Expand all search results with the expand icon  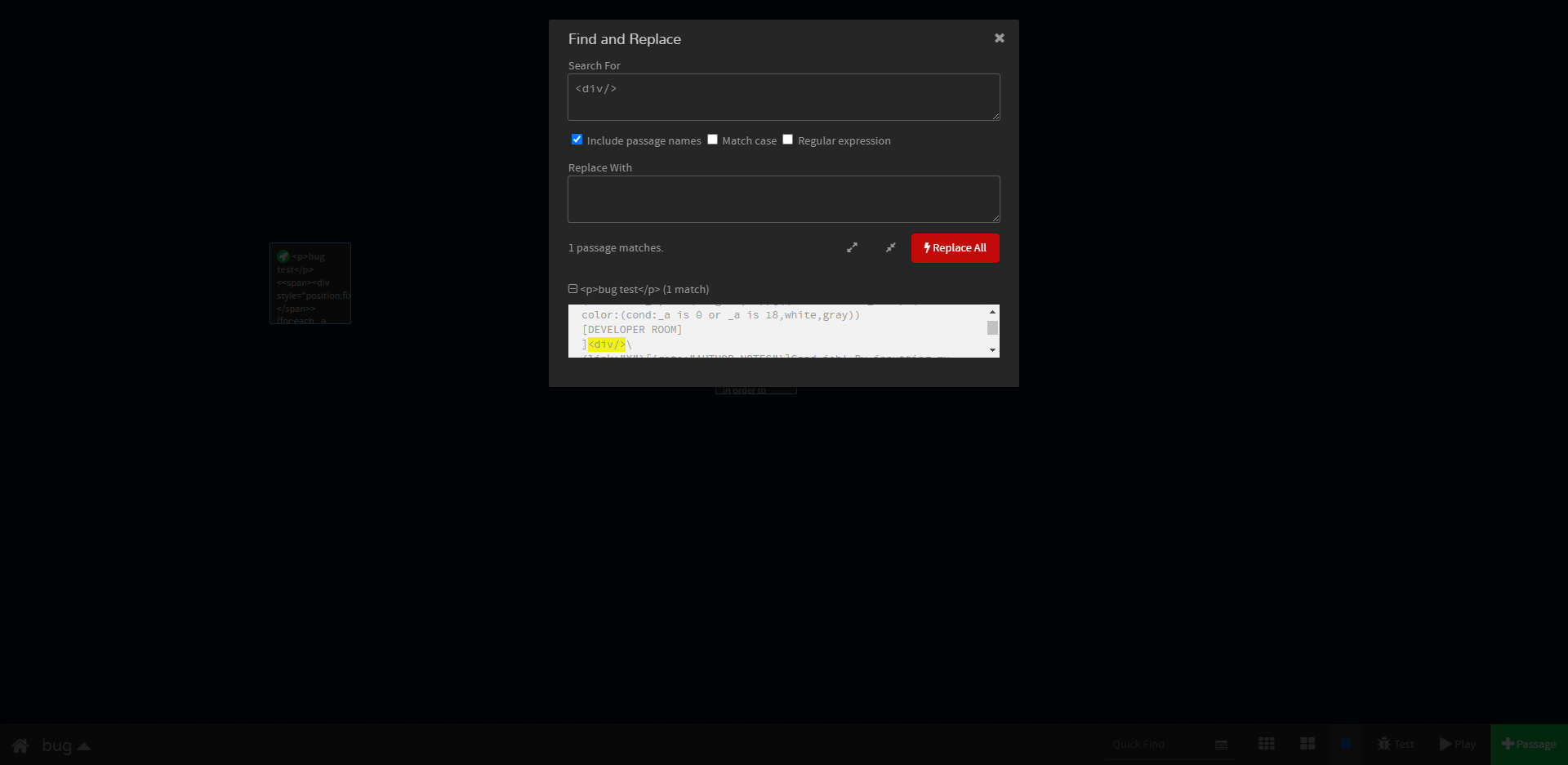tap(852, 247)
